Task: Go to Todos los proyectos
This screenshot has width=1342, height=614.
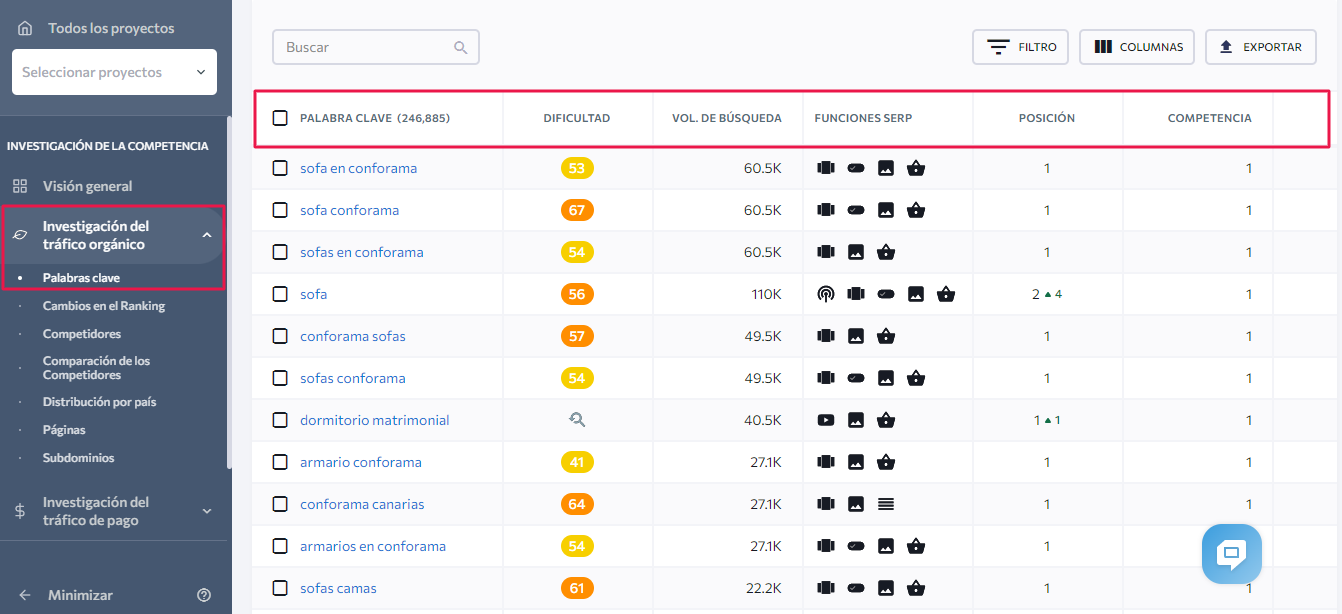Action: 111,28
